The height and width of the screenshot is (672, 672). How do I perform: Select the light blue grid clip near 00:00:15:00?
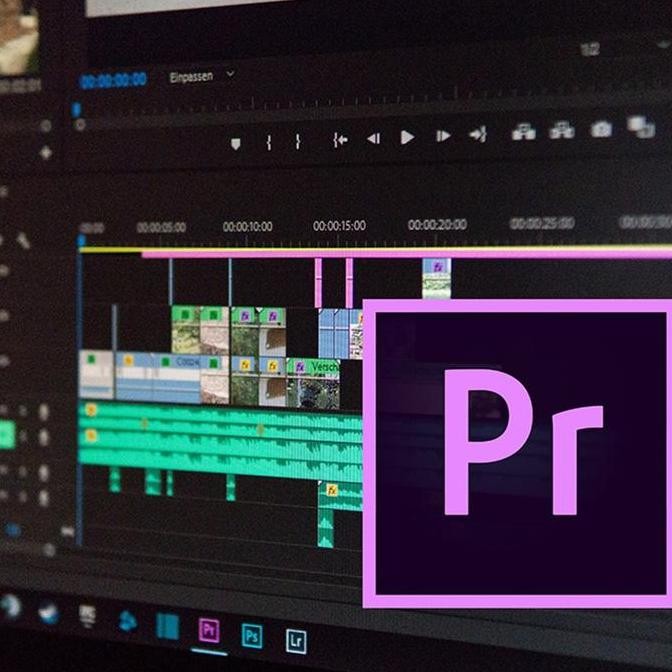click(334, 333)
